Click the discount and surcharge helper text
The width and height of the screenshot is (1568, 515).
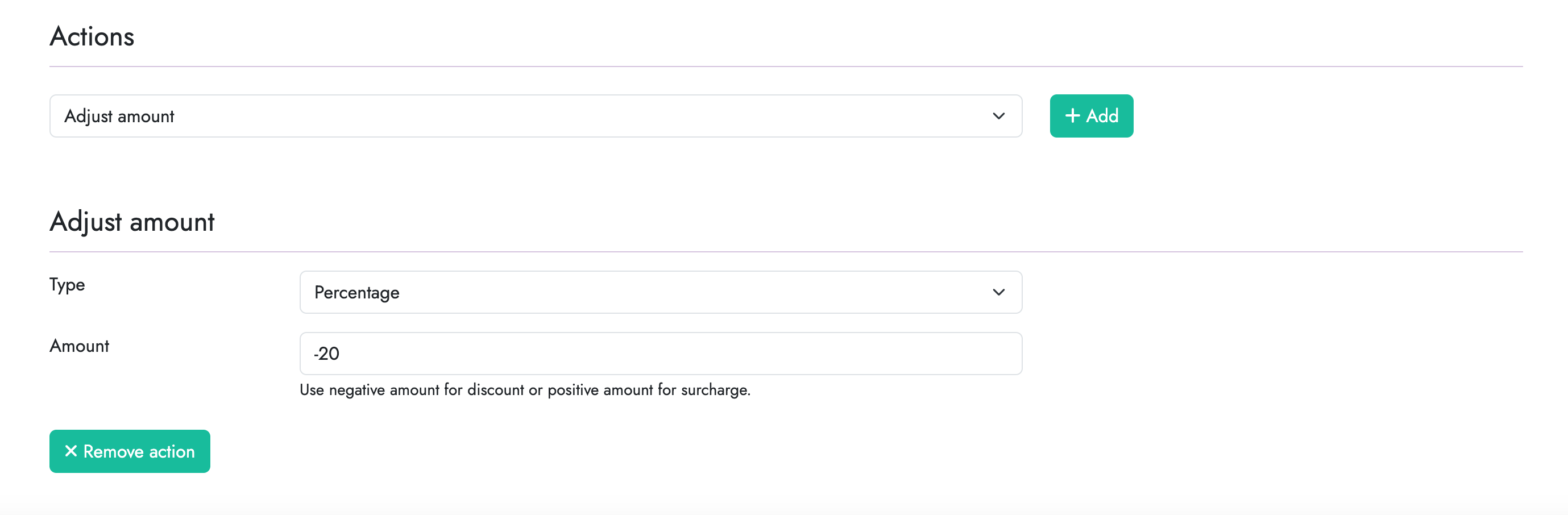525,390
